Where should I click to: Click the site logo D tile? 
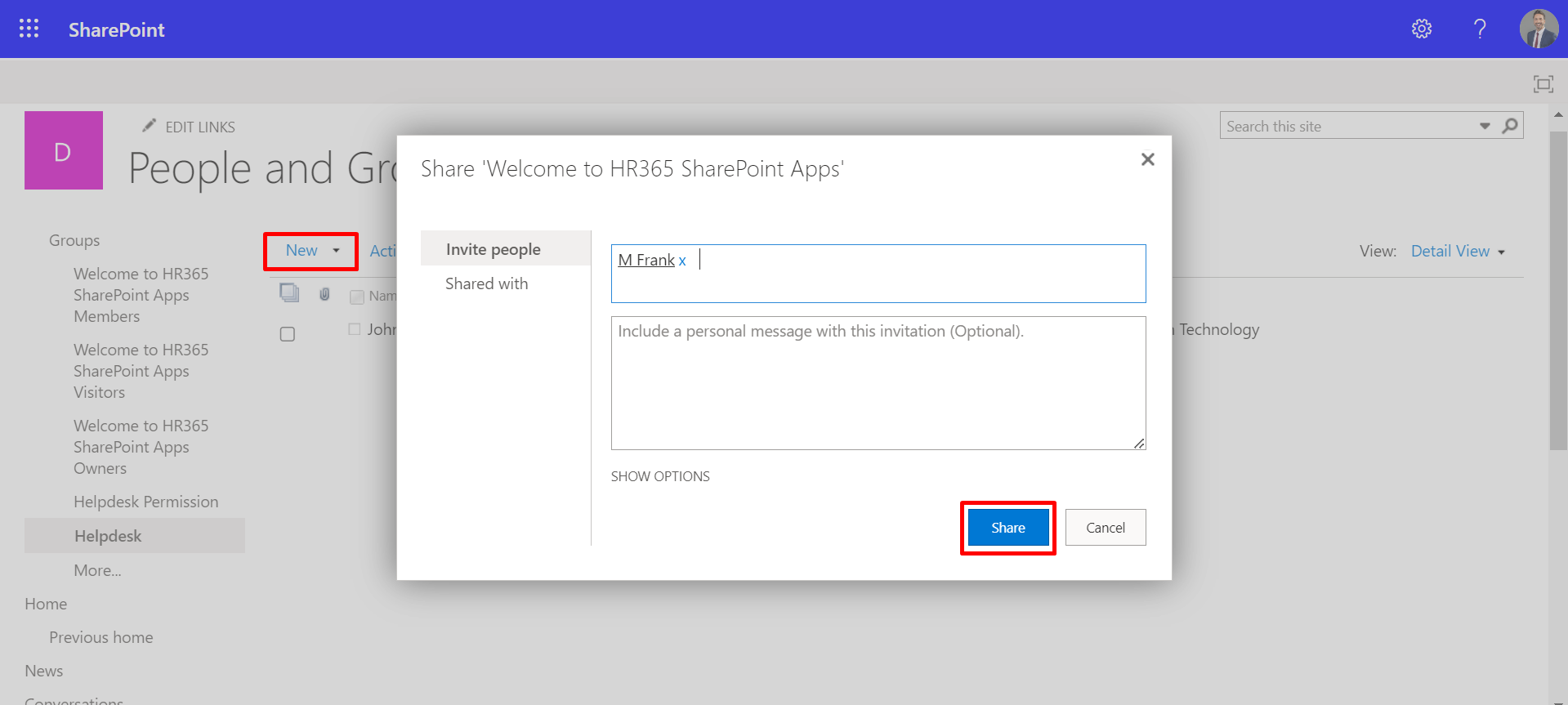pos(64,150)
